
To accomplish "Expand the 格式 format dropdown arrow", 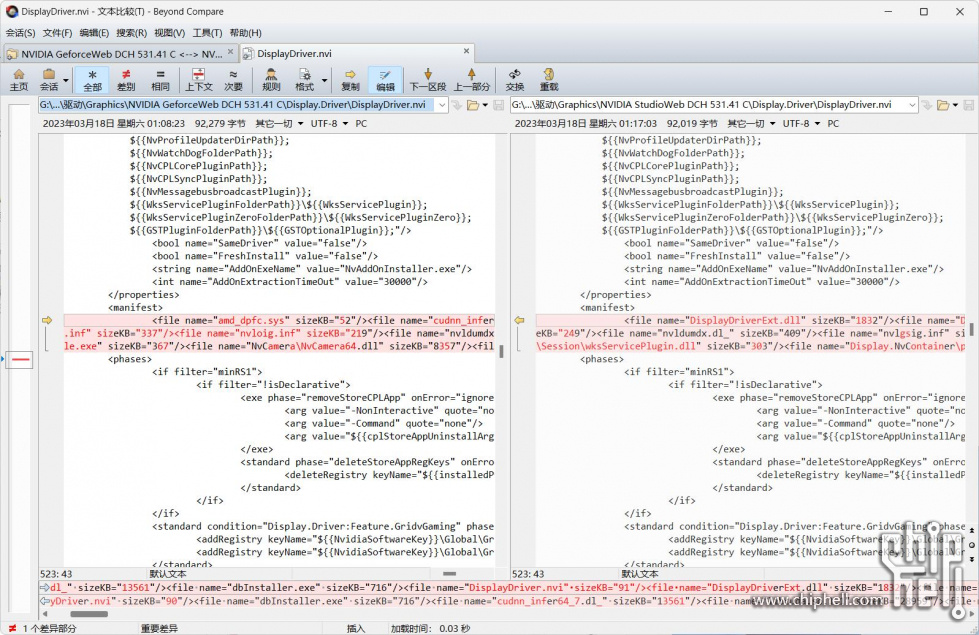I will click(x=324, y=81).
